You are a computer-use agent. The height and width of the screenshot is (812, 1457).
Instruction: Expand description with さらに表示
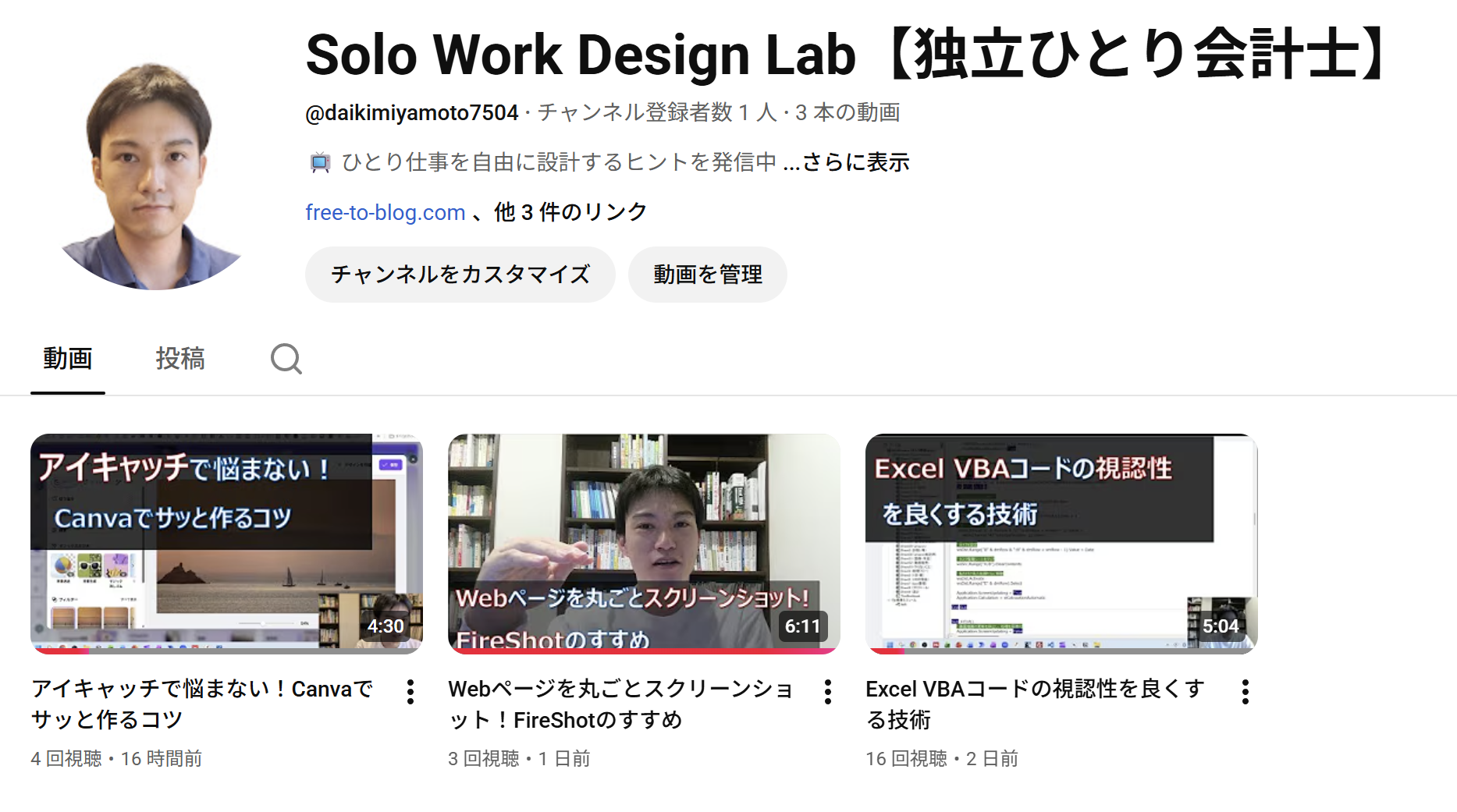tap(855, 162)
